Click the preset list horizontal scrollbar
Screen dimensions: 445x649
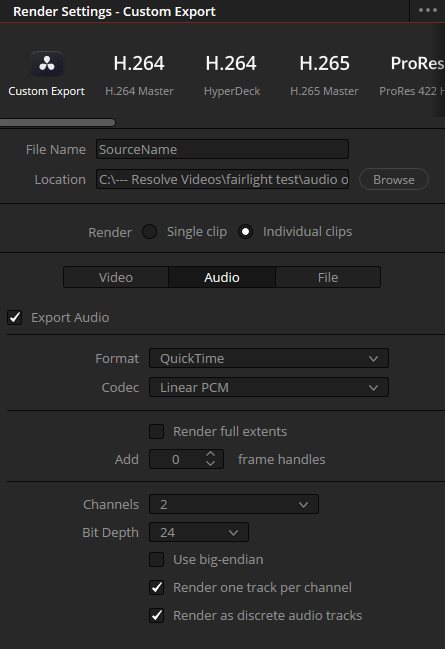pos(58,123)
